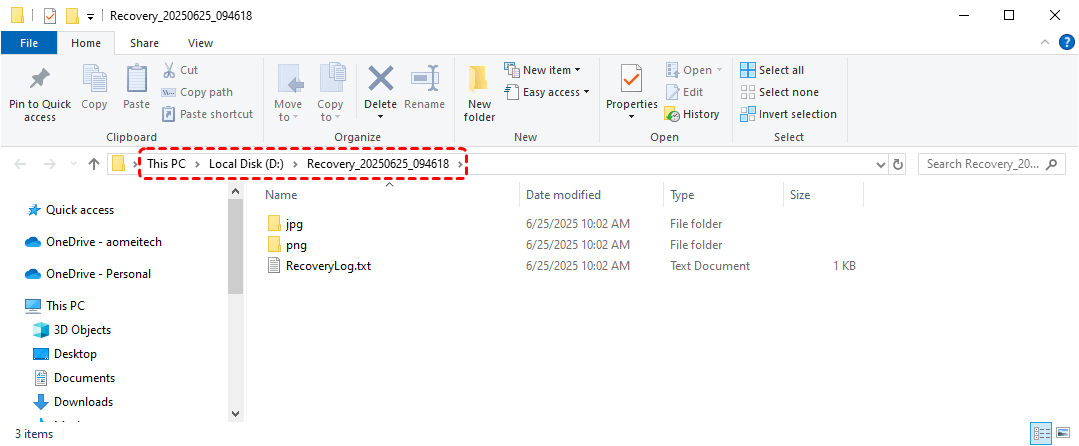This screenshot has height=446, width=1079.
Task: Expand the Easy access dropdown
Action: [556, 92]
